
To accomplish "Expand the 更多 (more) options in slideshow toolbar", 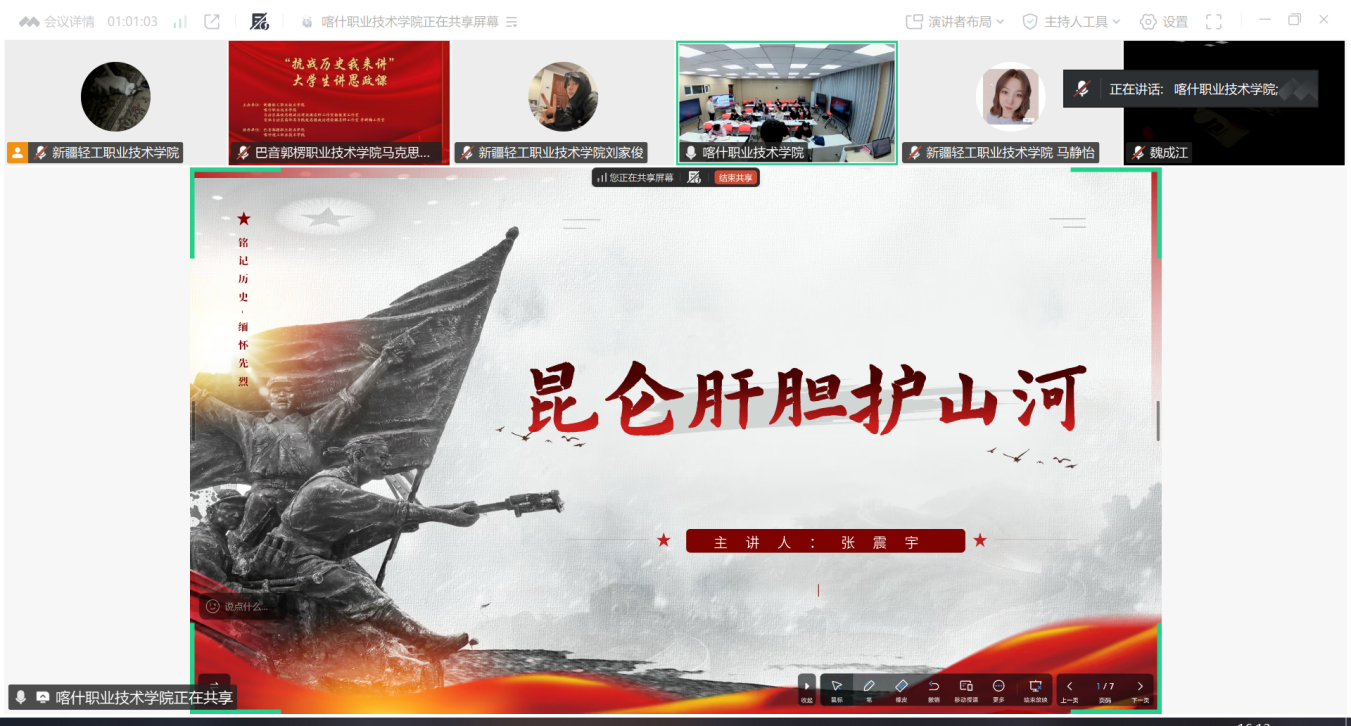I will 999,687.
